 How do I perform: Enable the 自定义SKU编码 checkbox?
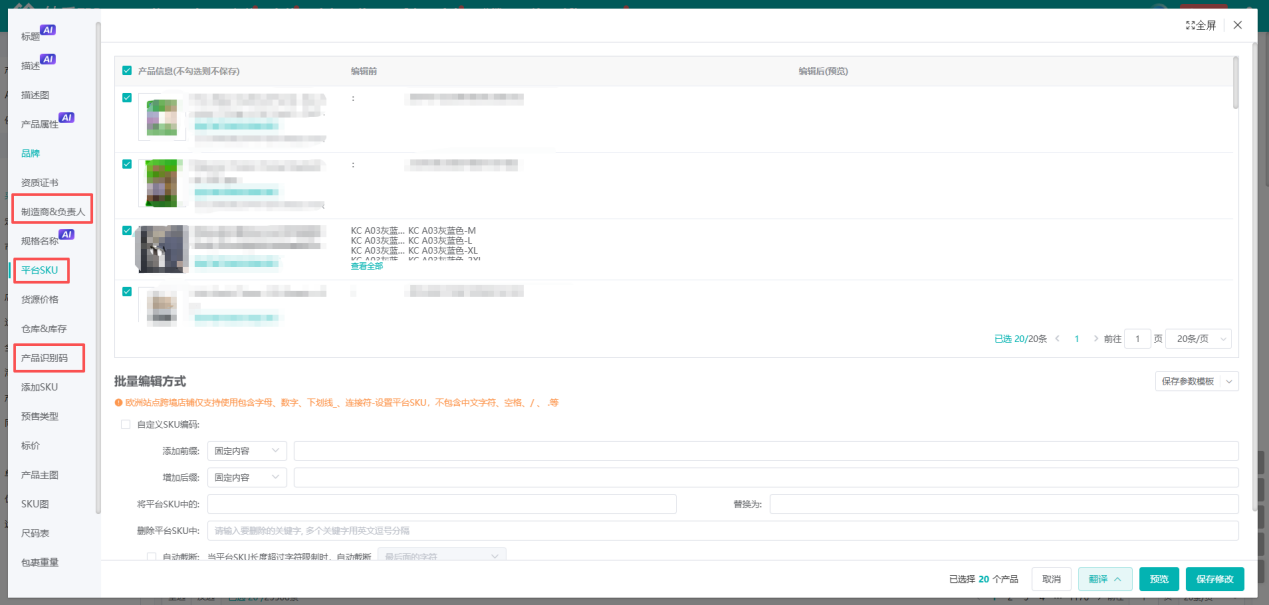(126, 424)
